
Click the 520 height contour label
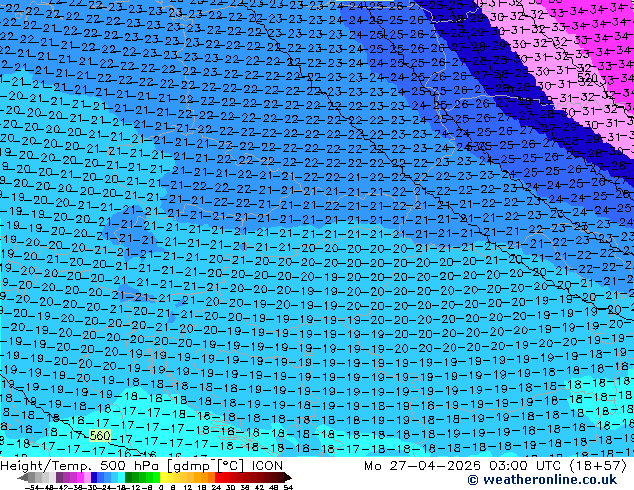click(x=588, y=78)
